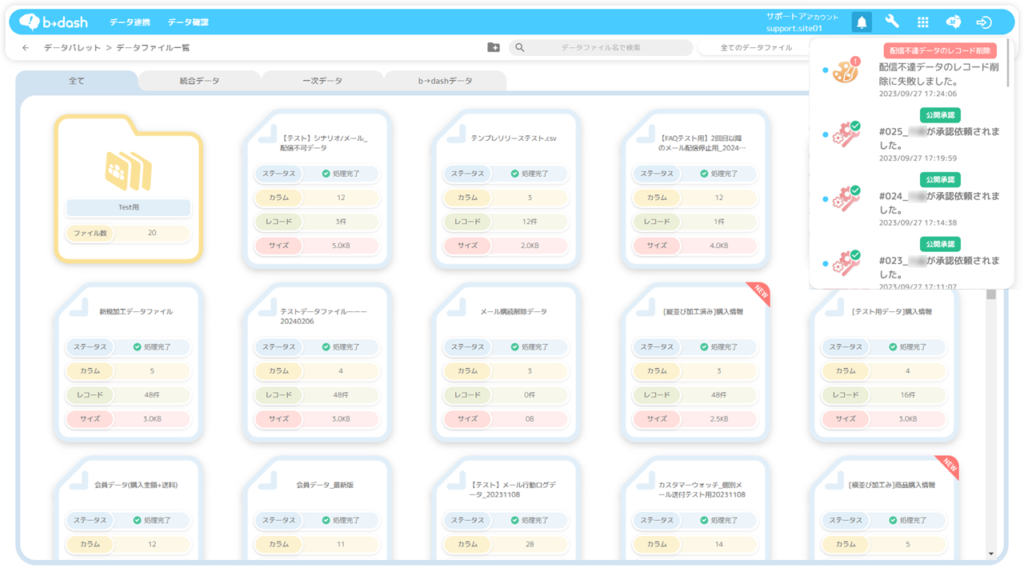Click the palette icon of the failed deletion notification
This screenshot has width=1024, height=576.
click(x=846, y=70)
